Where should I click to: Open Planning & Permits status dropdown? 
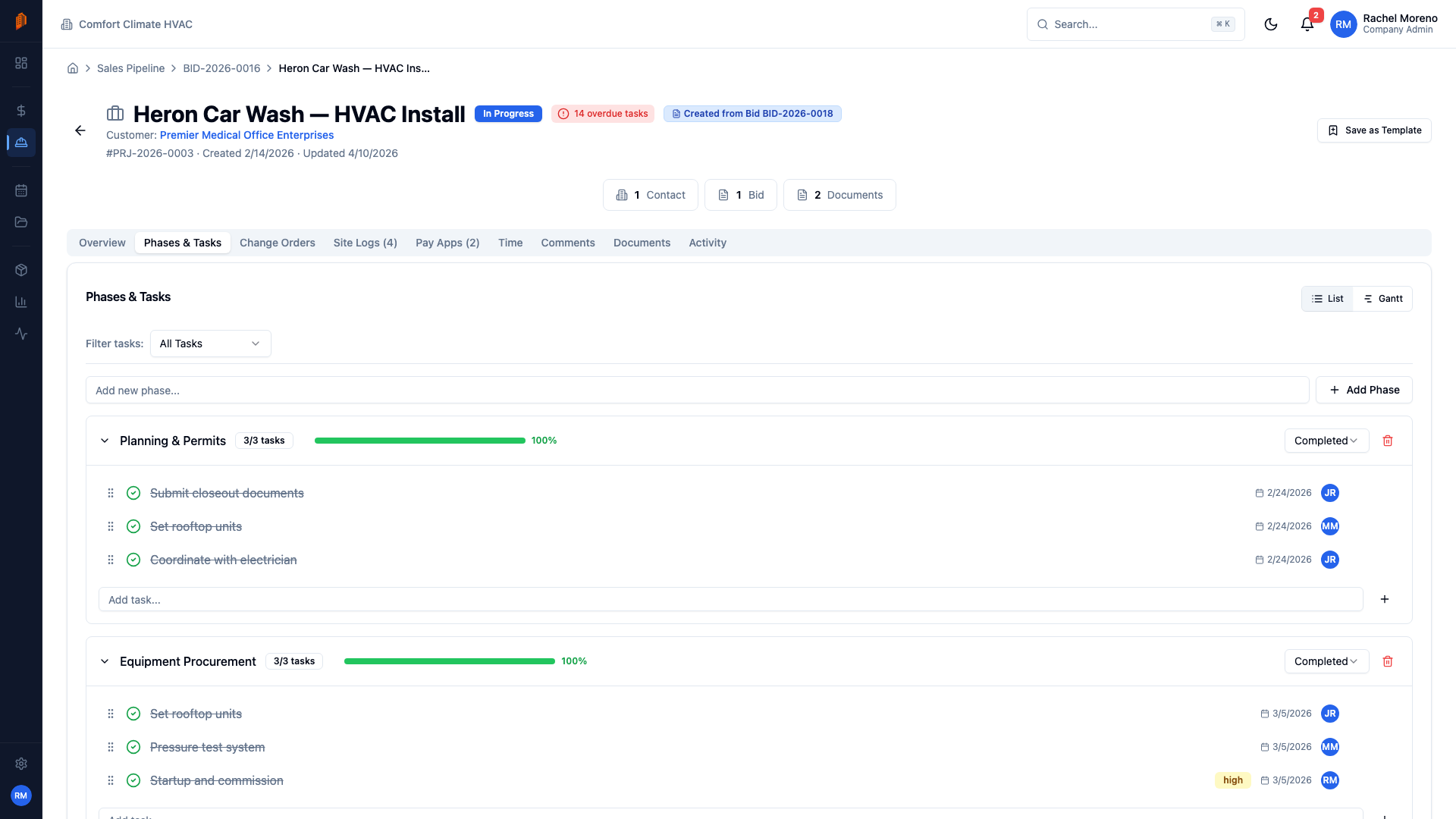coord(1326,441)
